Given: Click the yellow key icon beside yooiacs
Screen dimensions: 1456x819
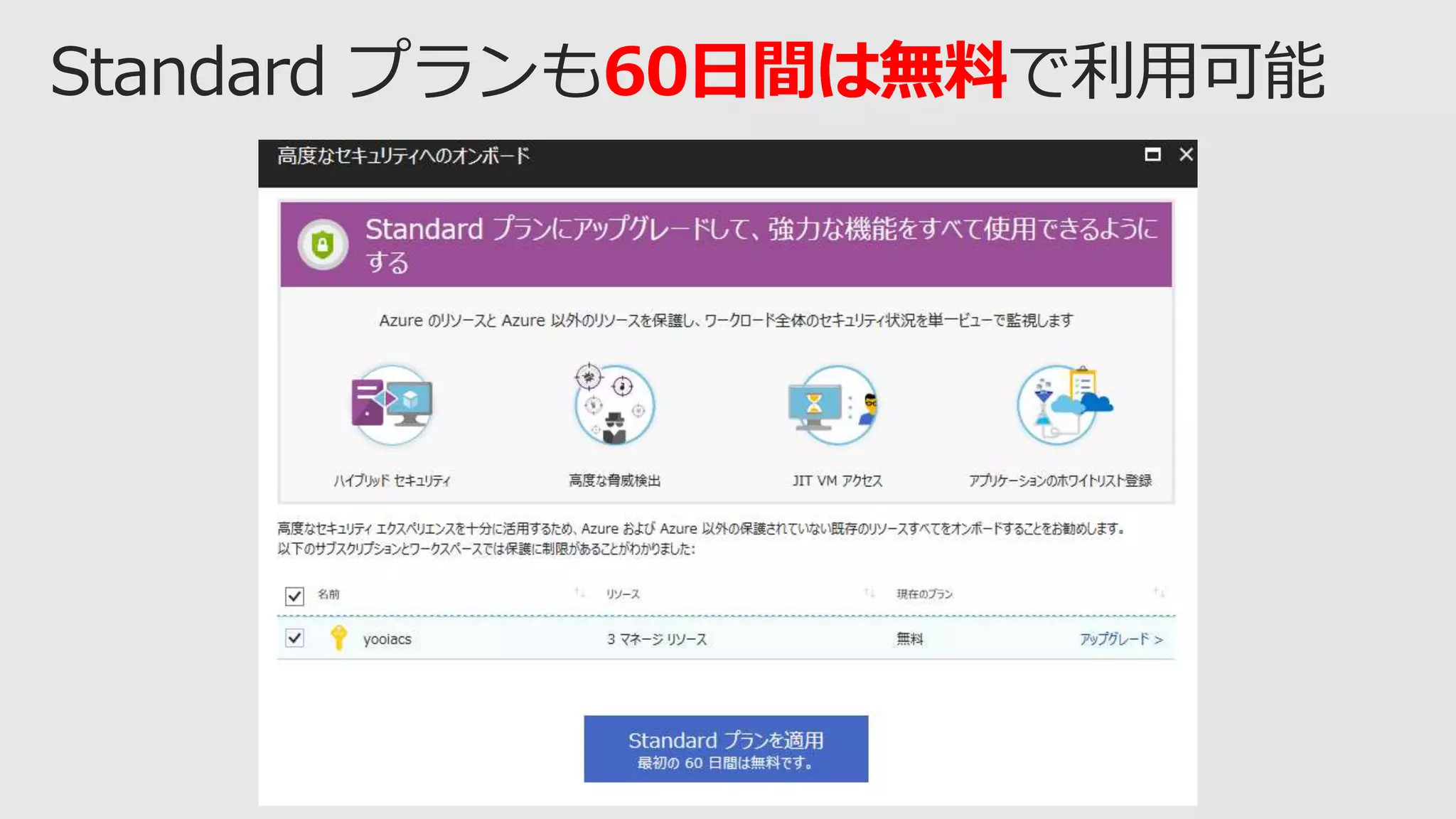Looking at the screenshot, I should 338,638.
